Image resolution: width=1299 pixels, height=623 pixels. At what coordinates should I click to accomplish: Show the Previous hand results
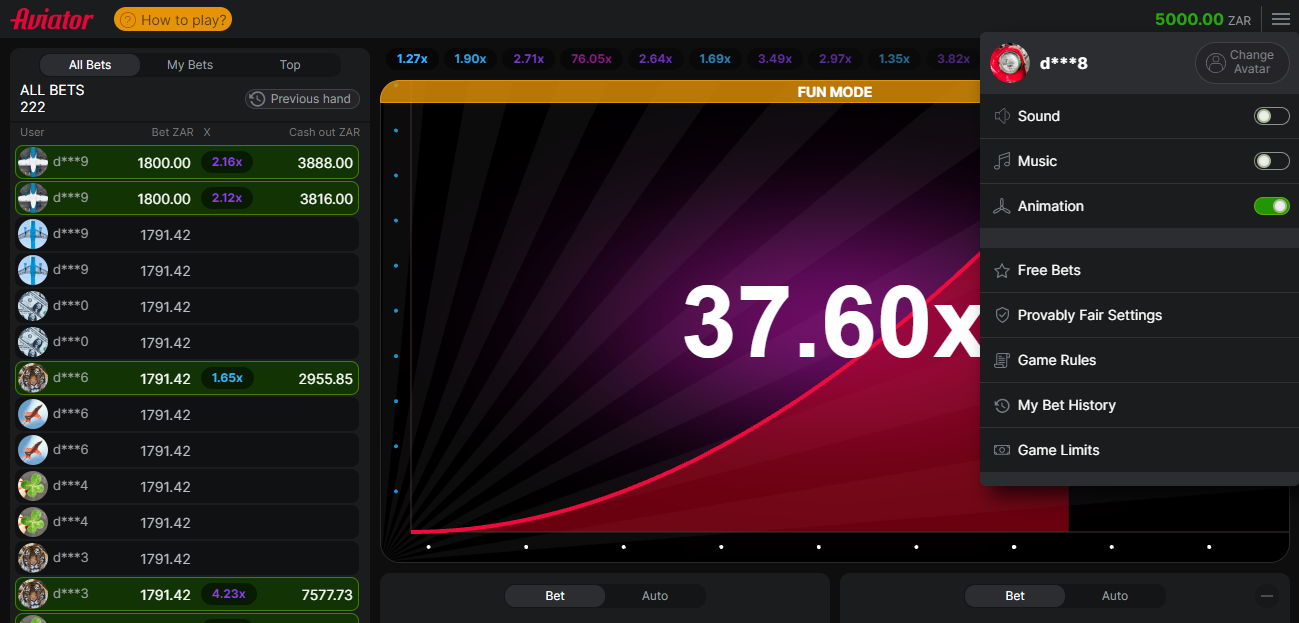click(x=302, y=99)
